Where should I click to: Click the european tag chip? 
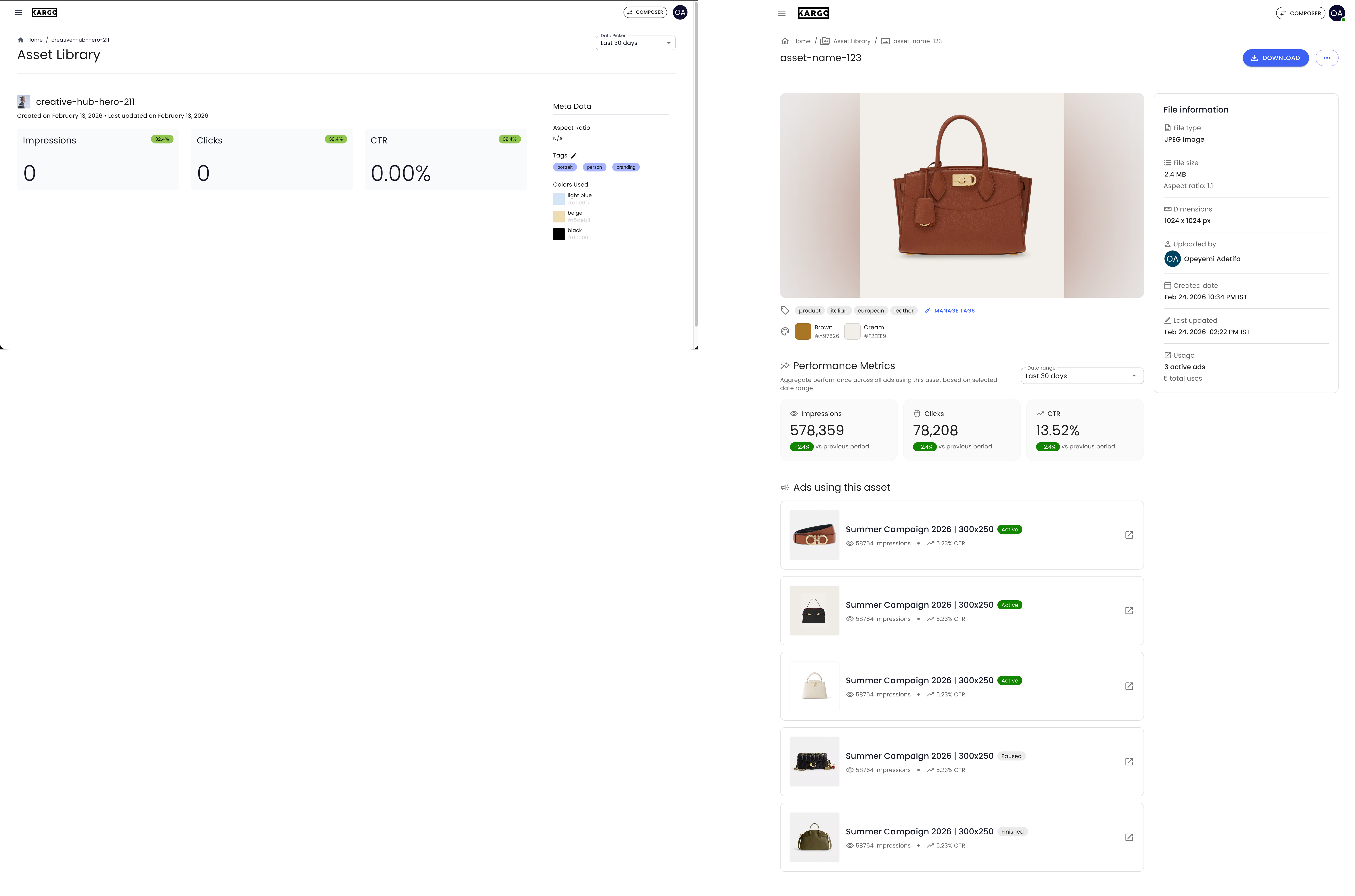pos(870,311)
